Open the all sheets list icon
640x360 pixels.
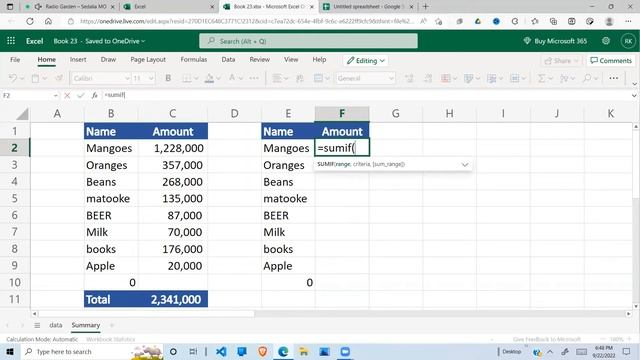point(37,325)
